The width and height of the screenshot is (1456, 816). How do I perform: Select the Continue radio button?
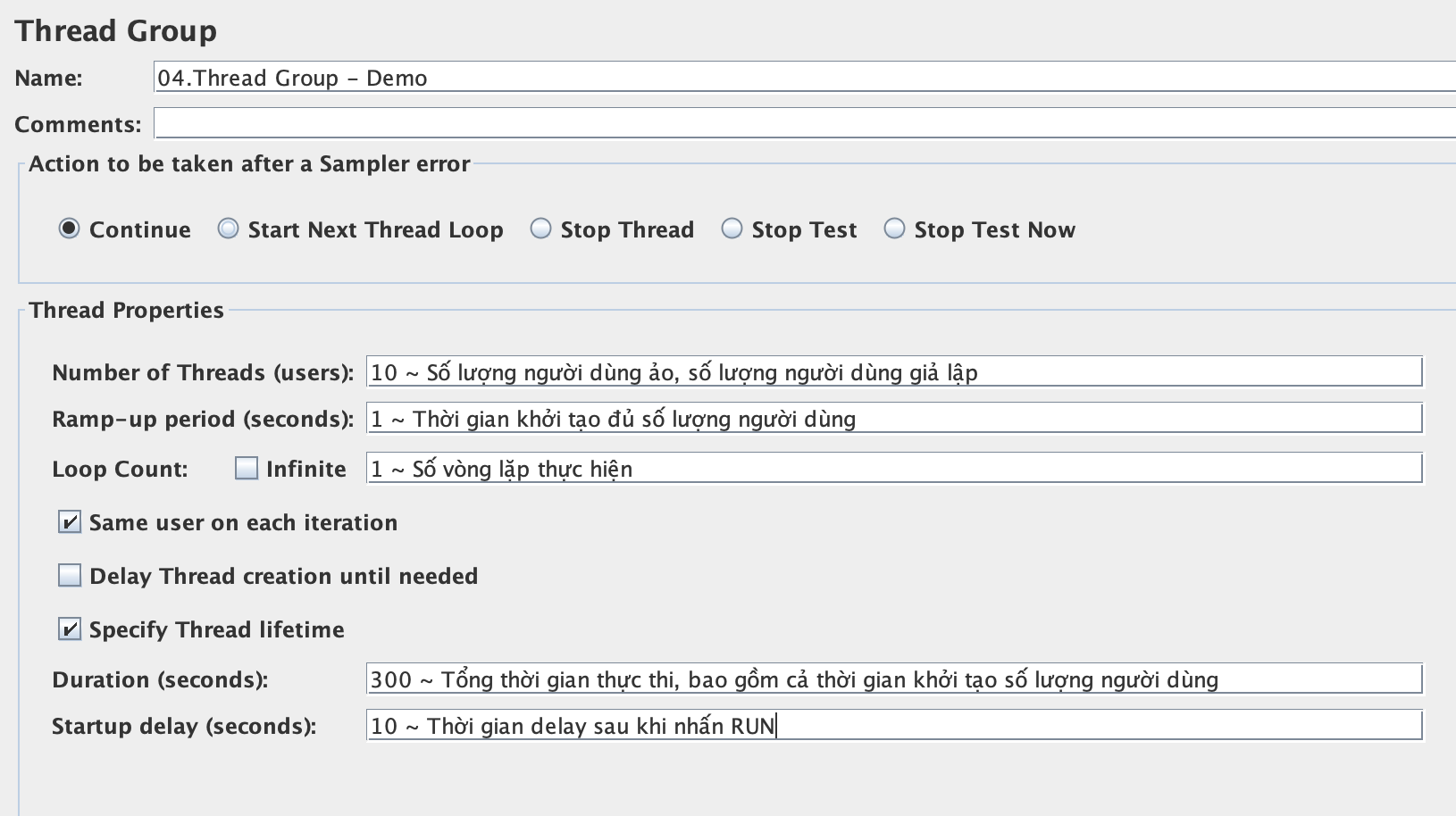click(69, 229)
